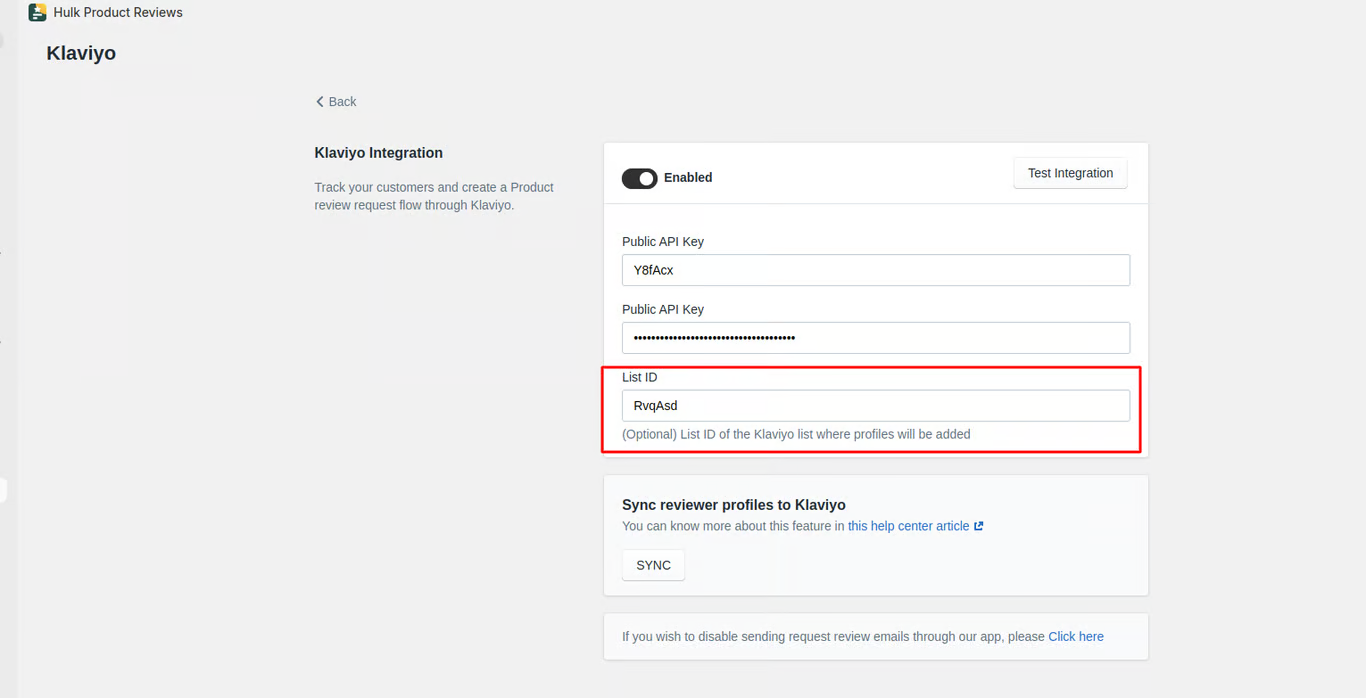The width and height of the screenshot is (1366, 698).
Task: Open the external link icon beside help article
Action: pyautogui.click(x=979, y=526)
